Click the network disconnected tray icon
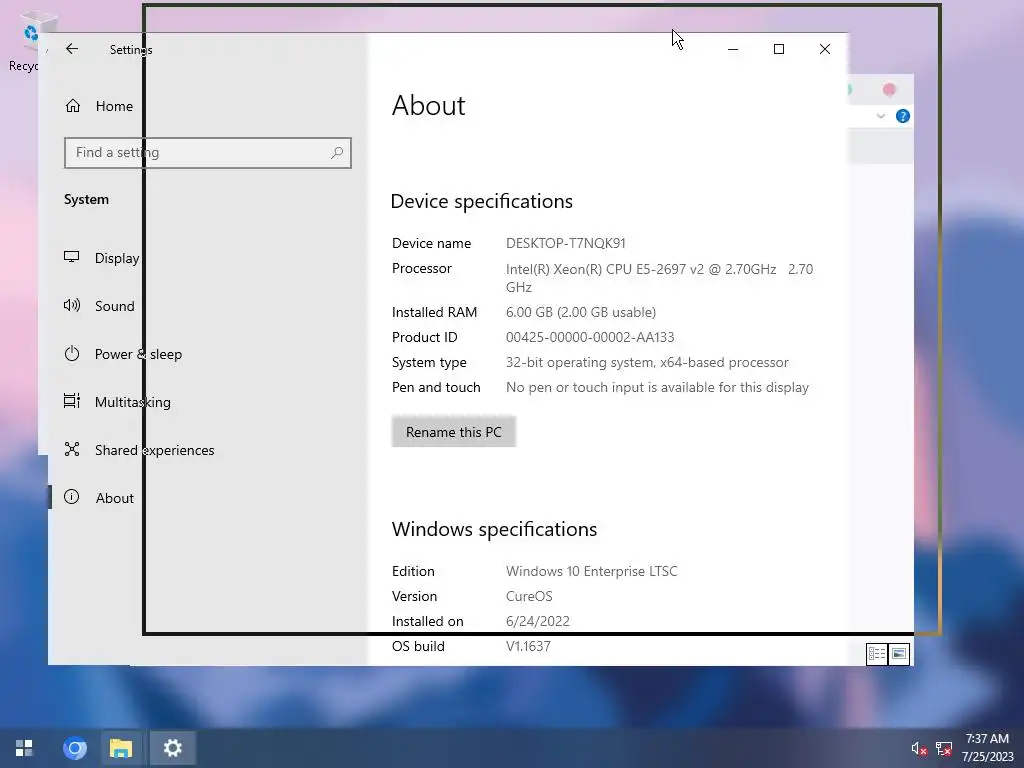 944,748
